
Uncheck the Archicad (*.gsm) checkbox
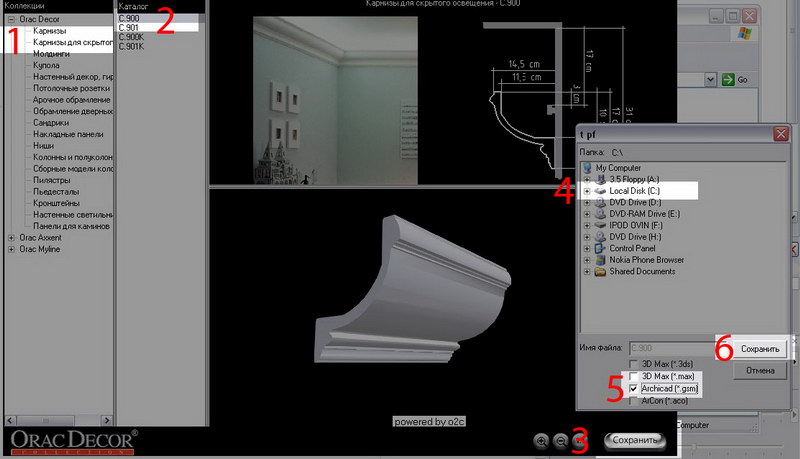[x=634, y=388]
